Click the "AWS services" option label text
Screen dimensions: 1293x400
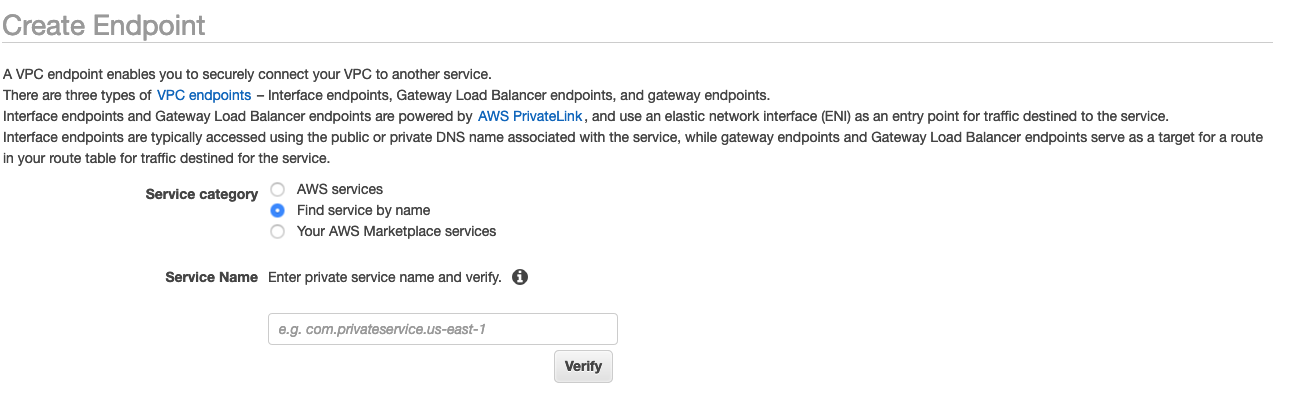(x=340, y=189)
